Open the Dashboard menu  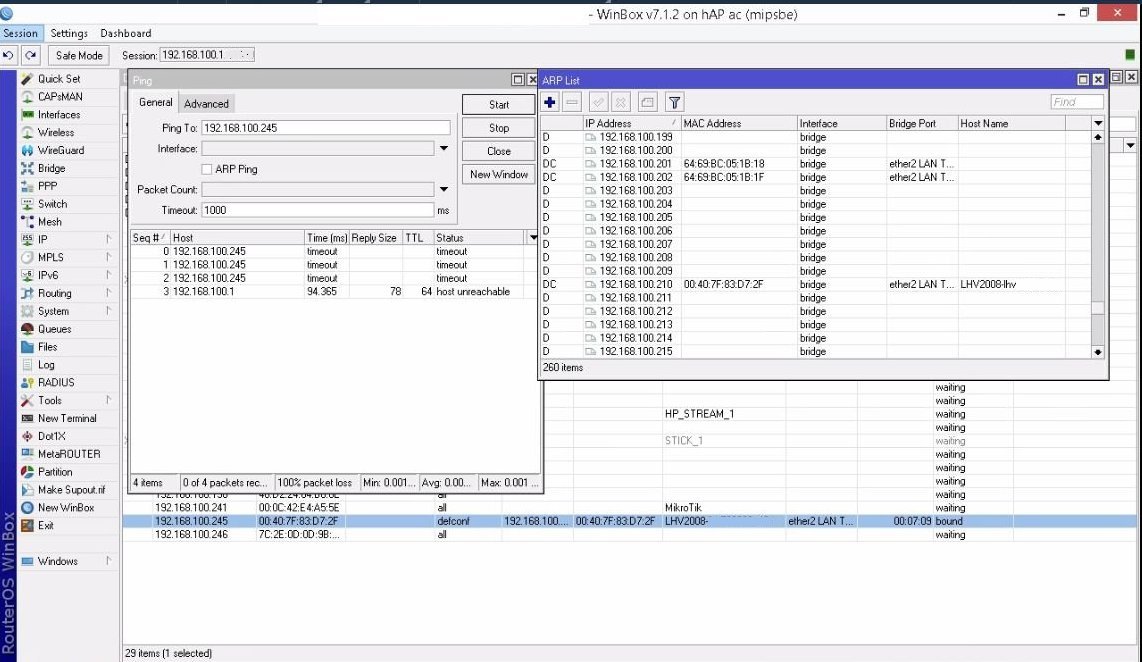(x=126, y=33)
